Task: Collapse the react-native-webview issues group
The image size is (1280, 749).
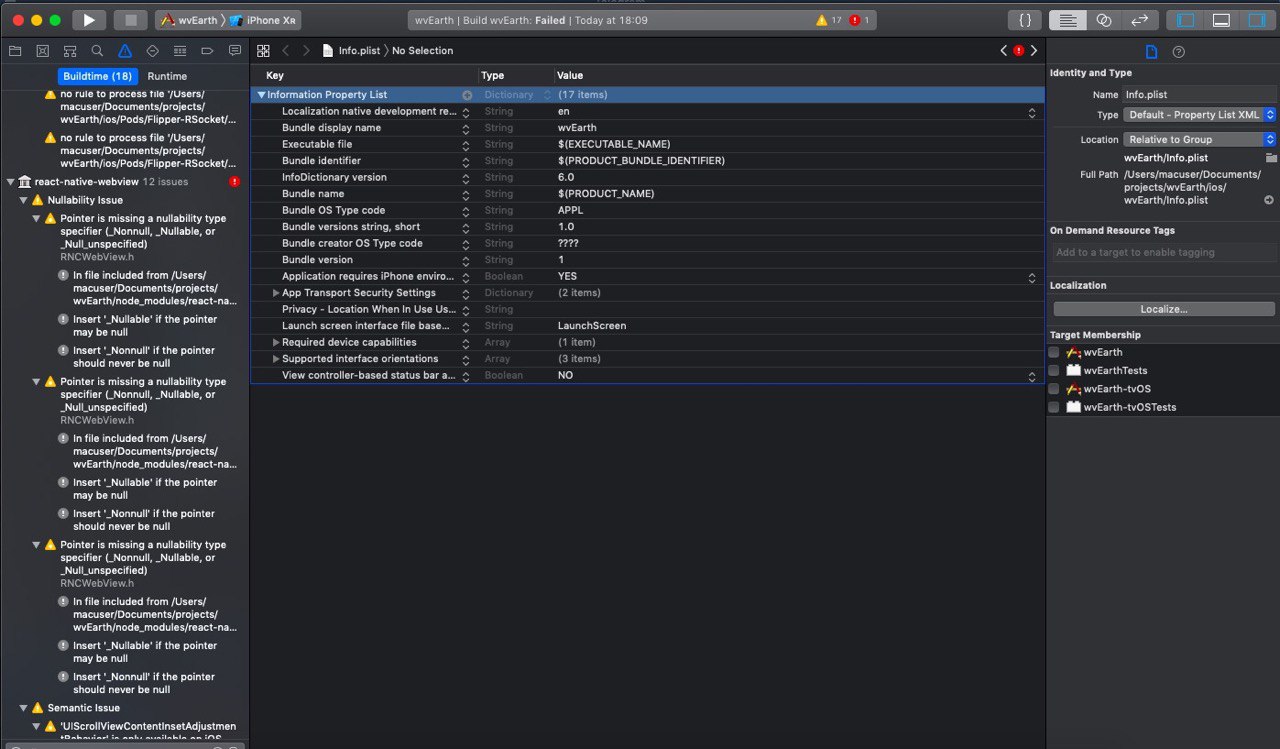Action: [11, 182]
